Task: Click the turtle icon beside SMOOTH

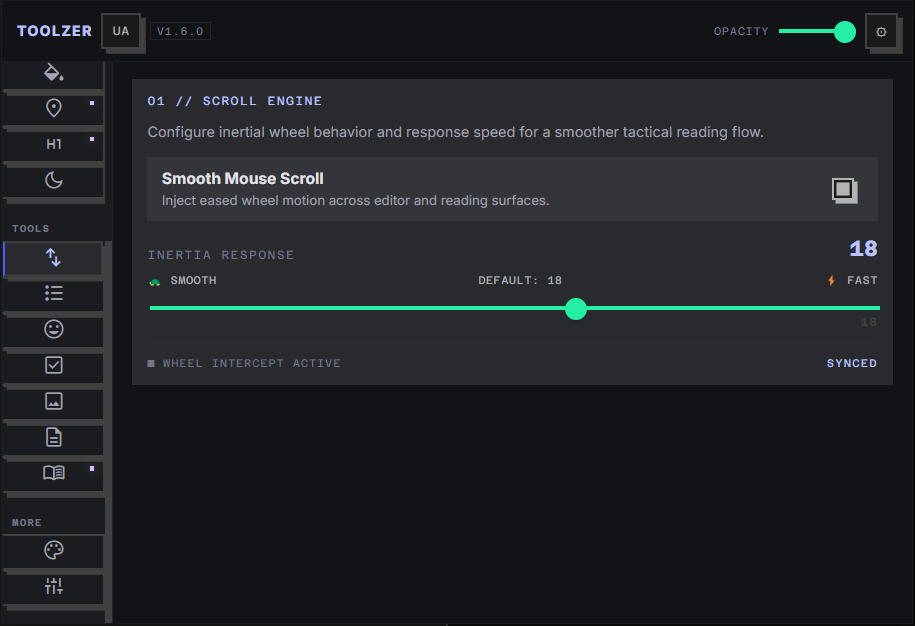Action: [155, 282]
